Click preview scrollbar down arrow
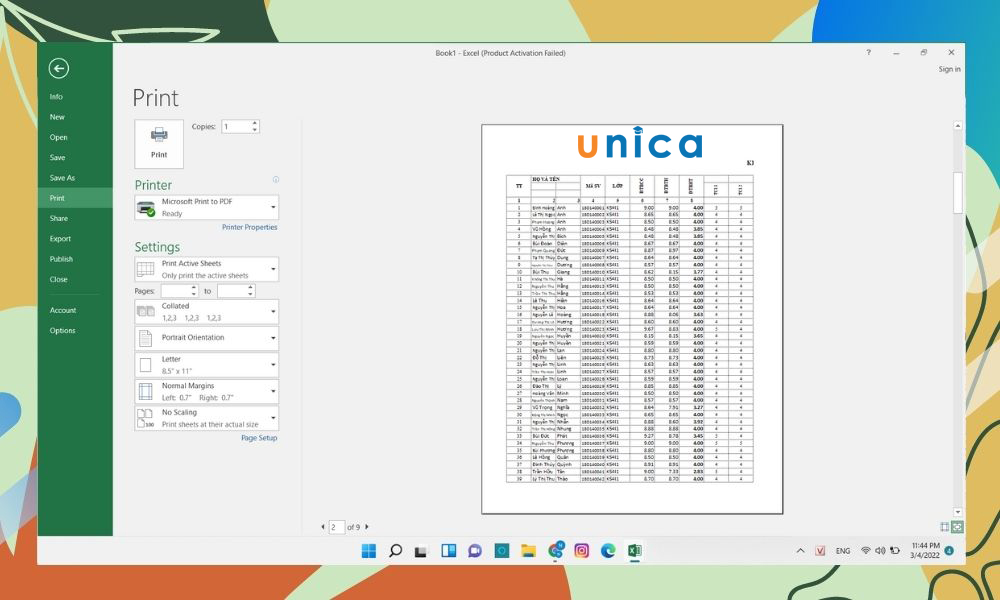This screenshot has height=600, width=1000. point(957,512)
